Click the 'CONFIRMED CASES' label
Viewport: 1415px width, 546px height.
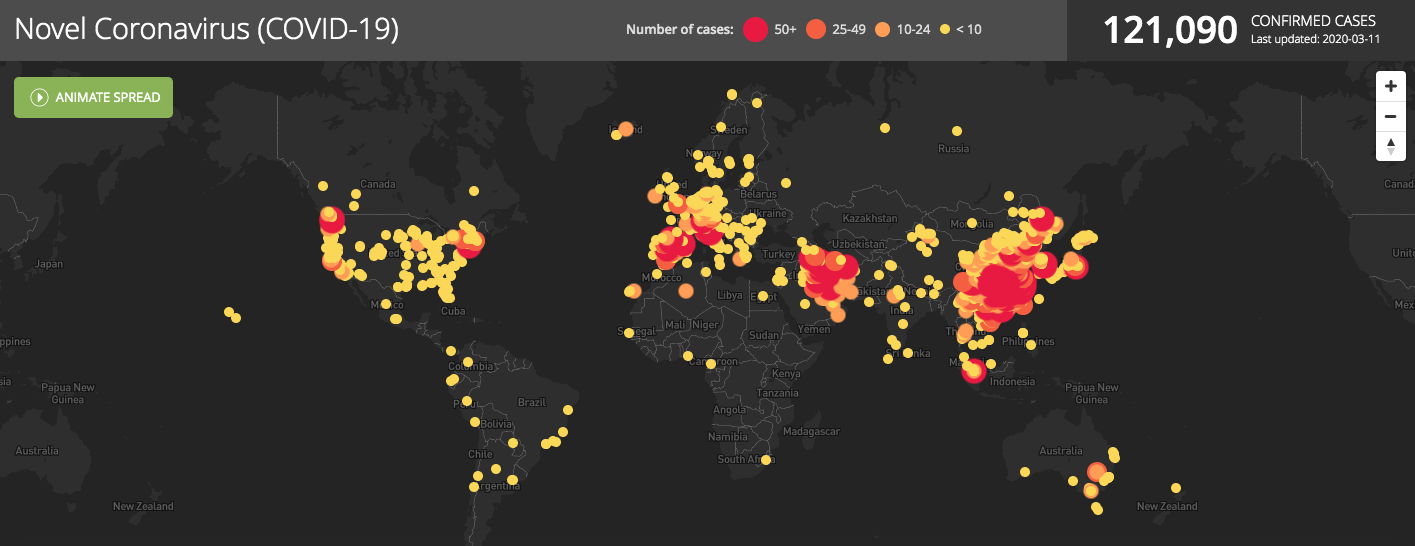[x=1313, y=20]
